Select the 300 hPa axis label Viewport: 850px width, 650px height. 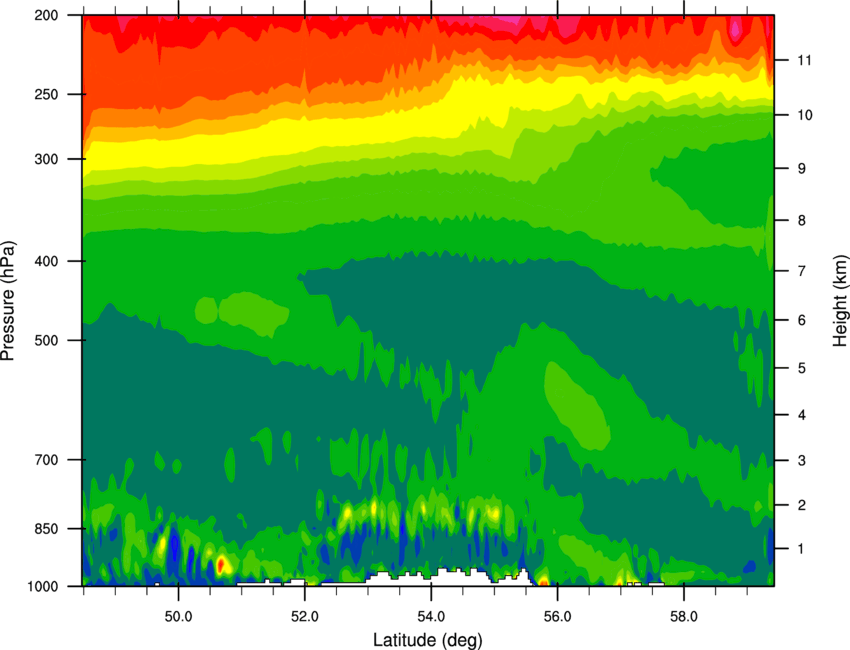click(46, 159)
